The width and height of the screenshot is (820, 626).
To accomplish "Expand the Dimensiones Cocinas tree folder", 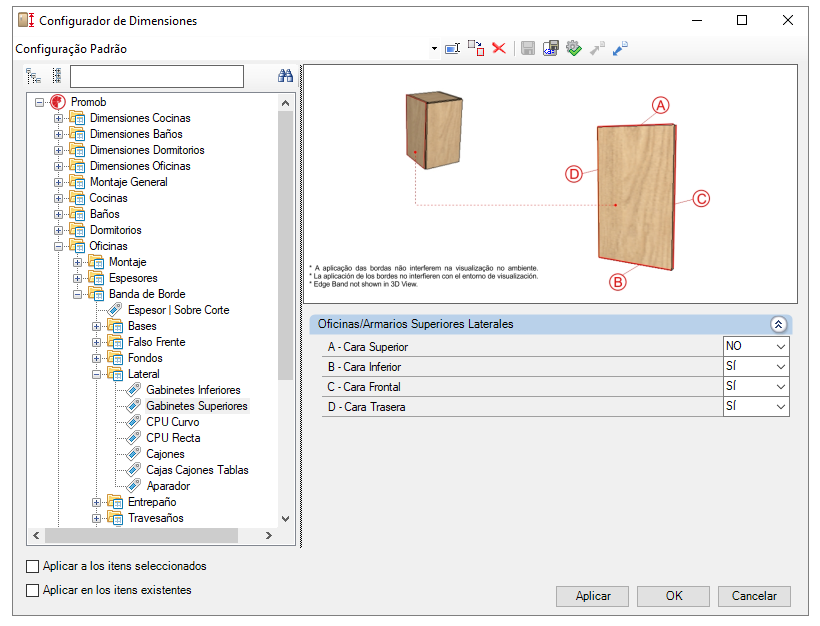I will coord(59,118).
